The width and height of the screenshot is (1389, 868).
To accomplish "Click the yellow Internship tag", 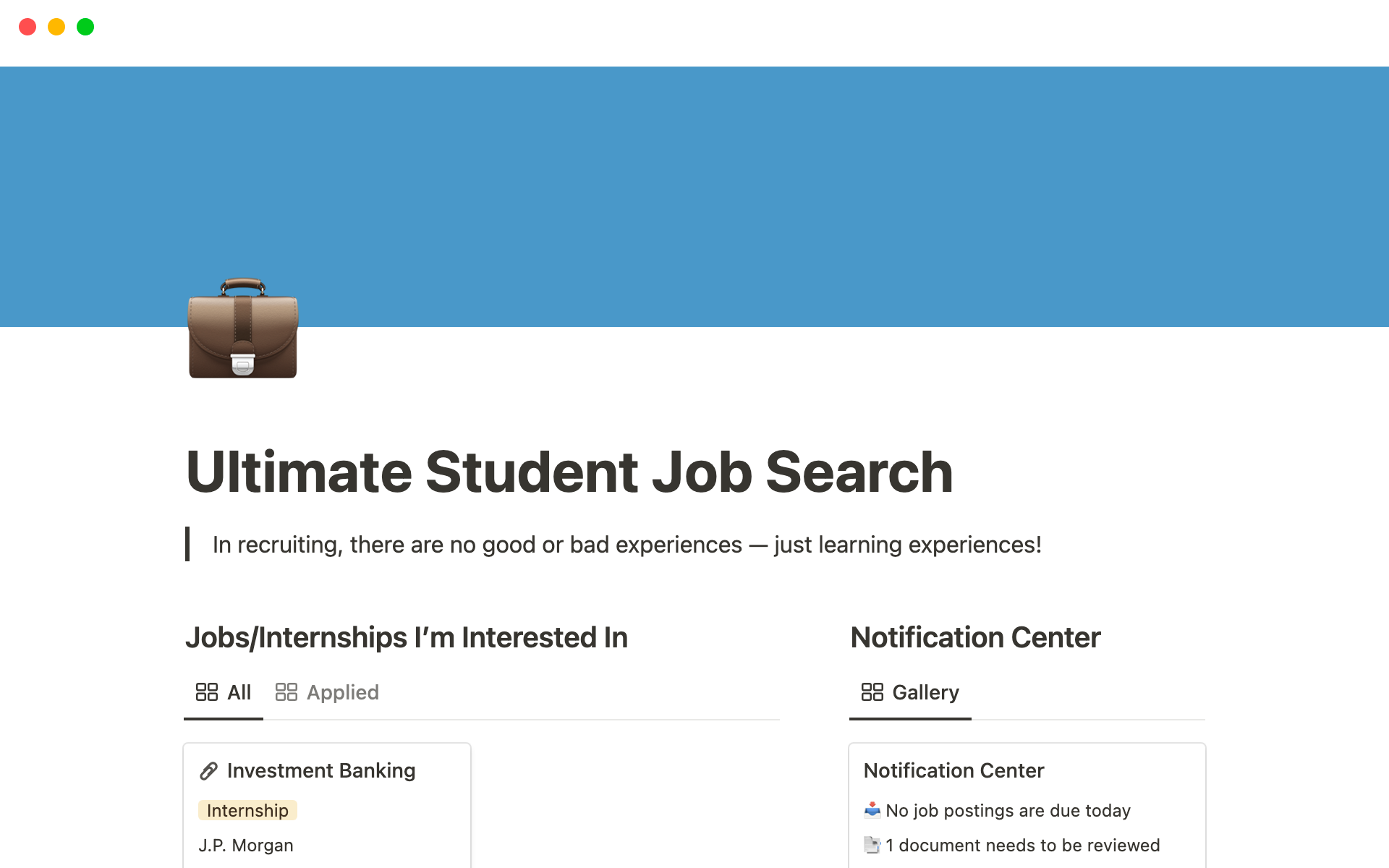I will click(247, 811).
